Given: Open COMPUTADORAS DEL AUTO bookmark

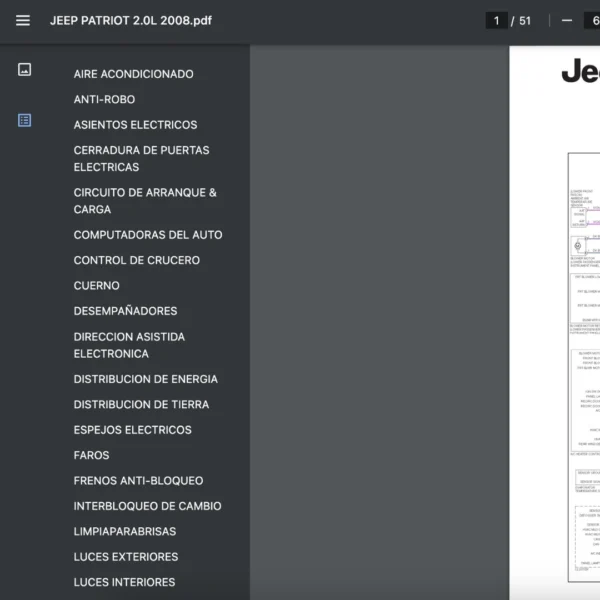Looking at the screenshot, I should [148, 235].
